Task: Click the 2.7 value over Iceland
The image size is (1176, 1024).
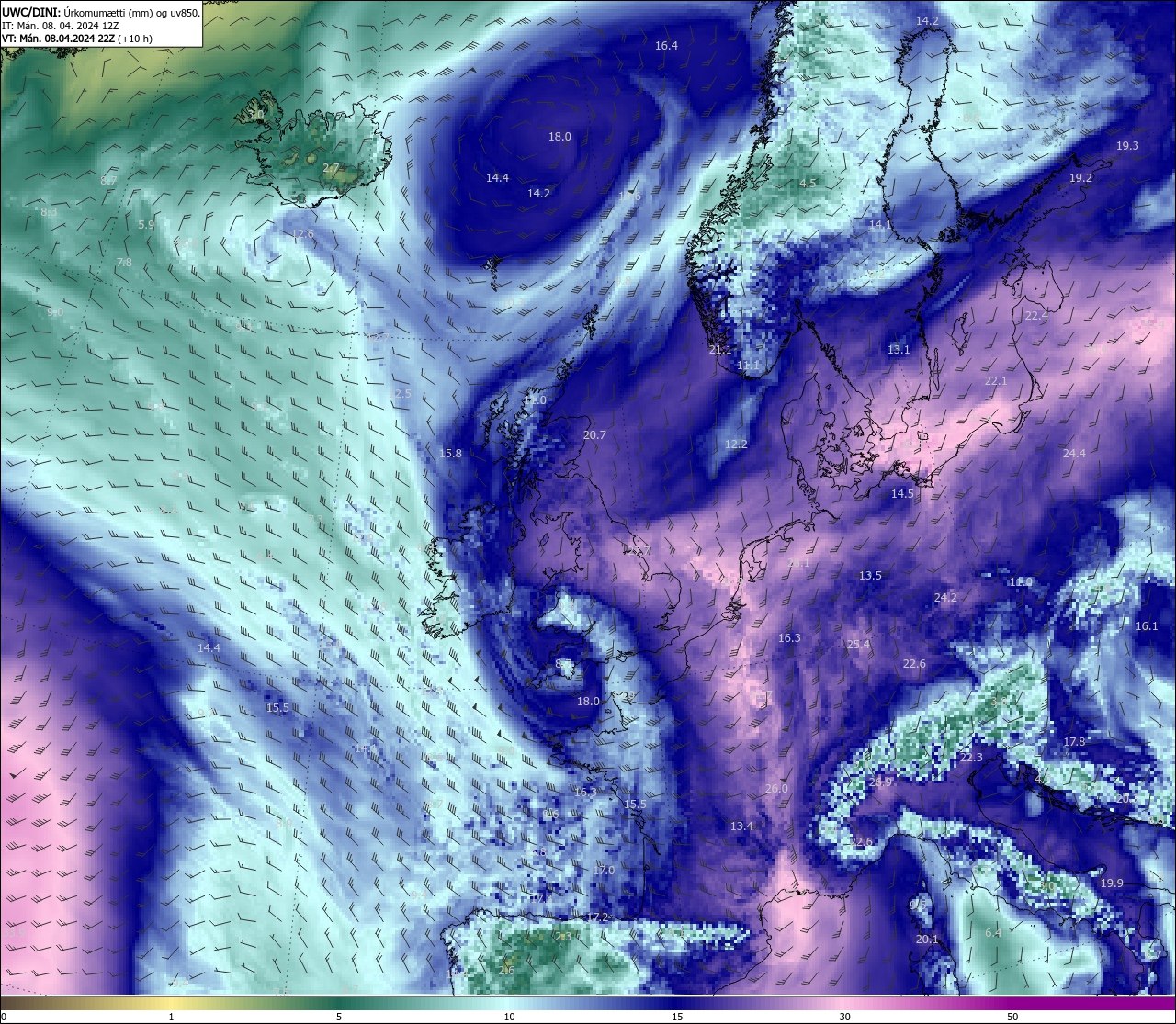Action: 331,168
